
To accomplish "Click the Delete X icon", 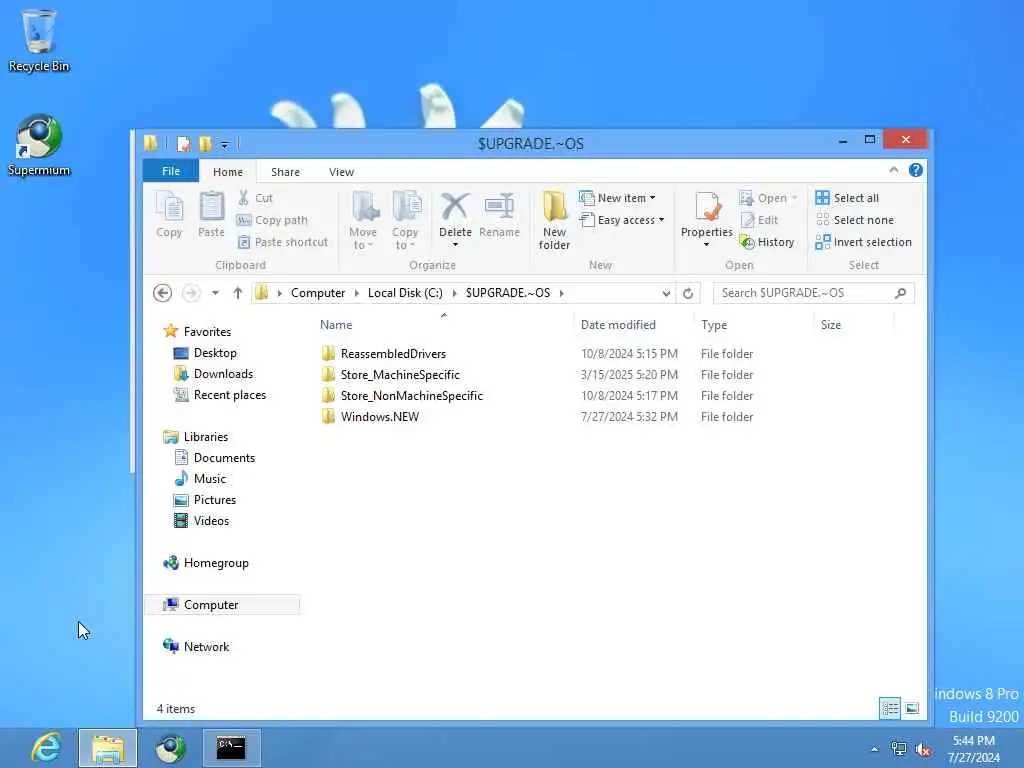I will click(455, 207).
